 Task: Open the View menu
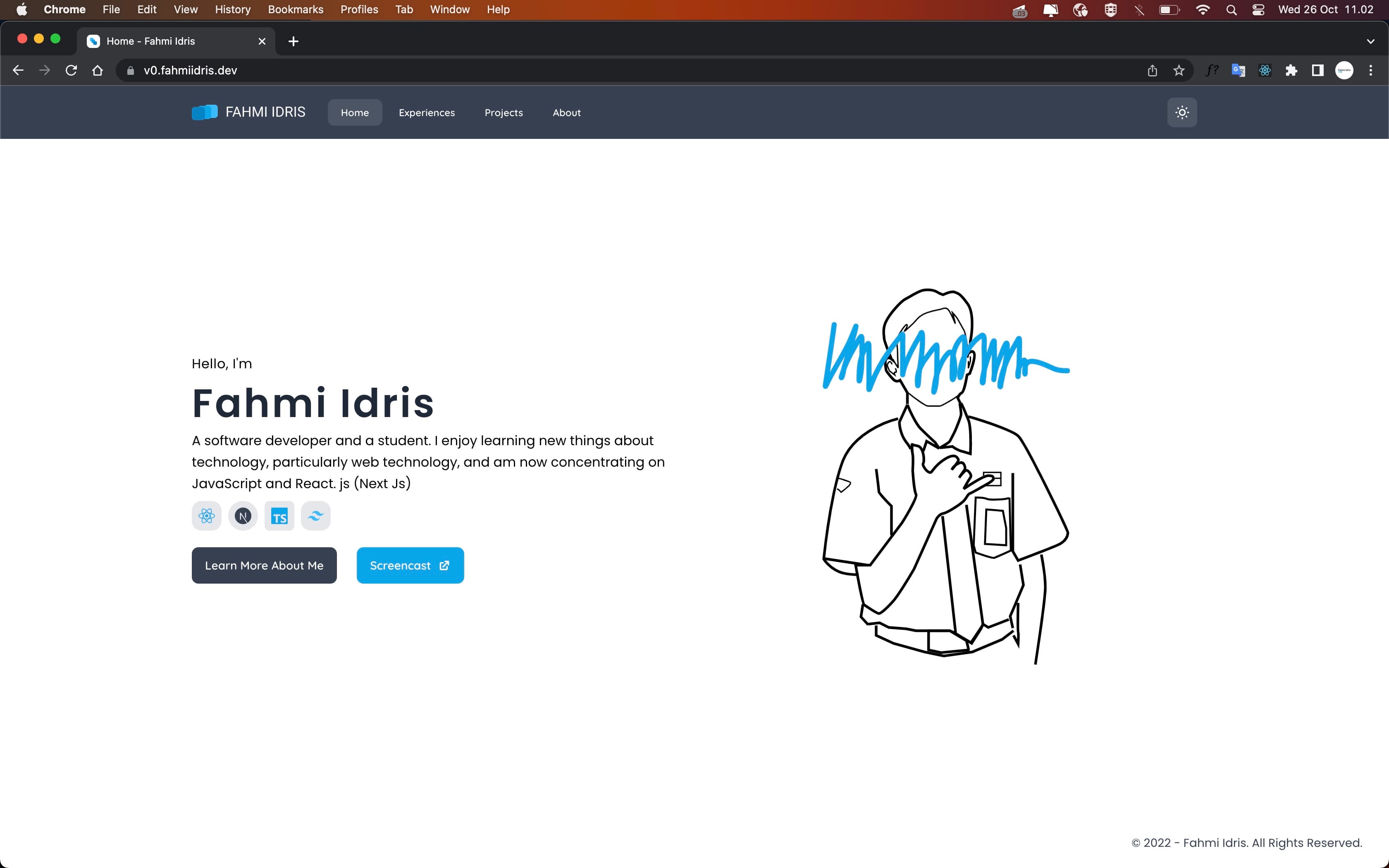tap(185, 9)
